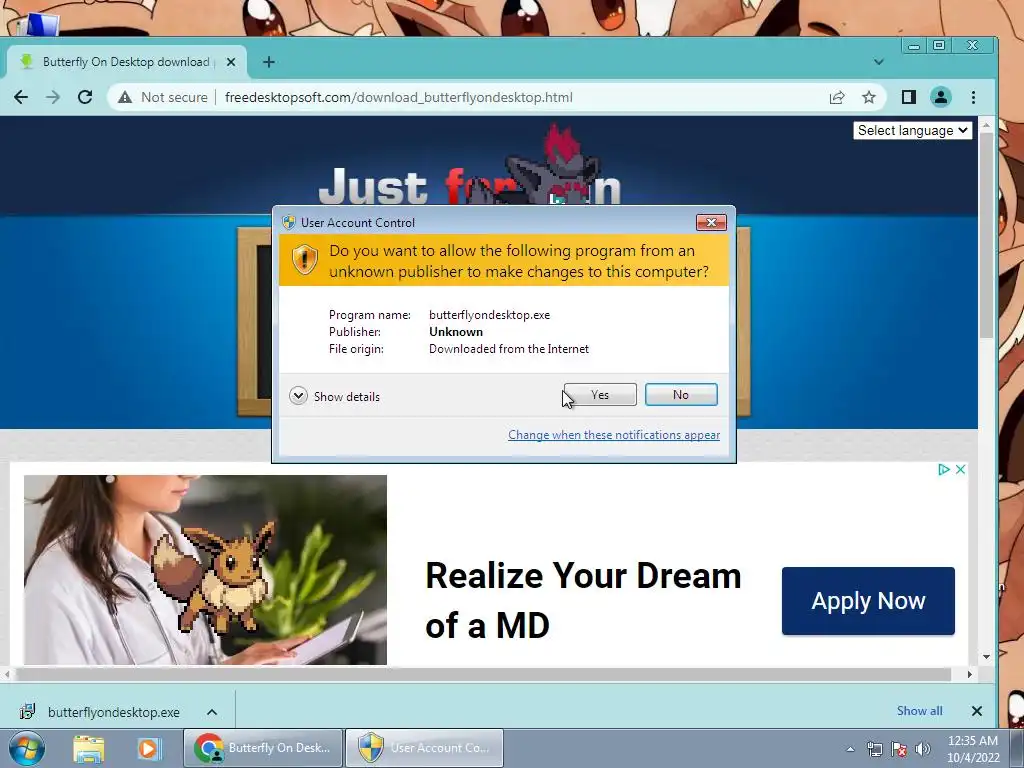
Task: Click the volume speaker icon
Action: 922,749
